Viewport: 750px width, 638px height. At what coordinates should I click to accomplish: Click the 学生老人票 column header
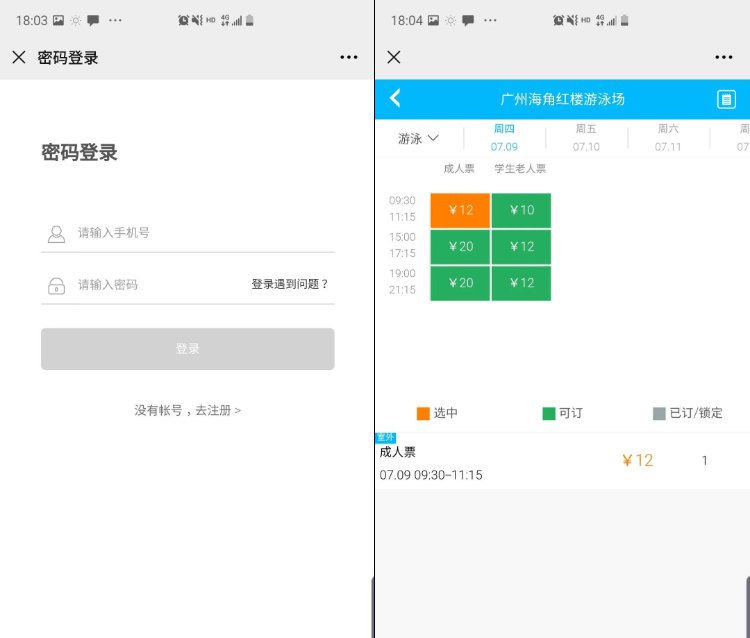point(520,168)
